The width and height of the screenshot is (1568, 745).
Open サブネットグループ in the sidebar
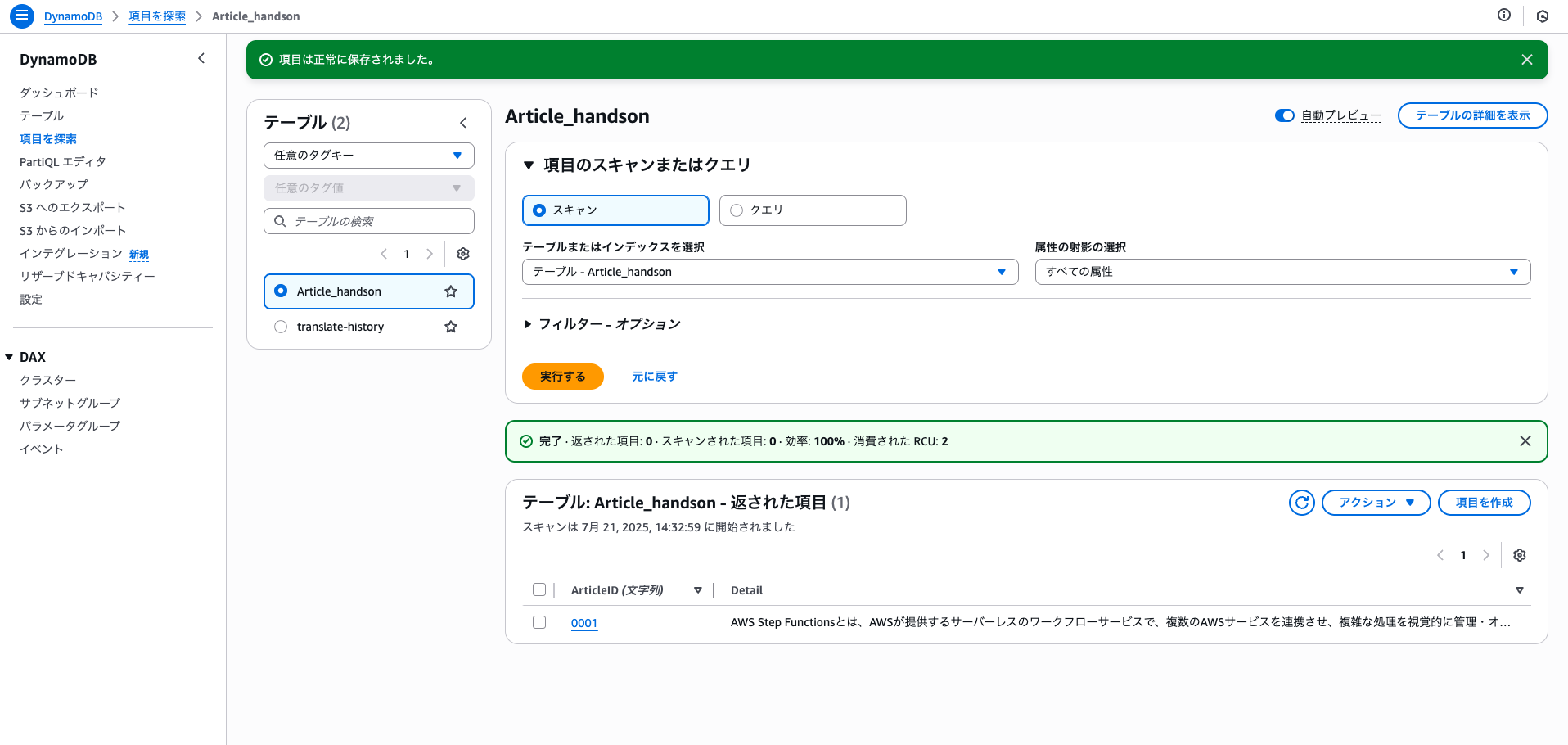(x=70, y=404)
